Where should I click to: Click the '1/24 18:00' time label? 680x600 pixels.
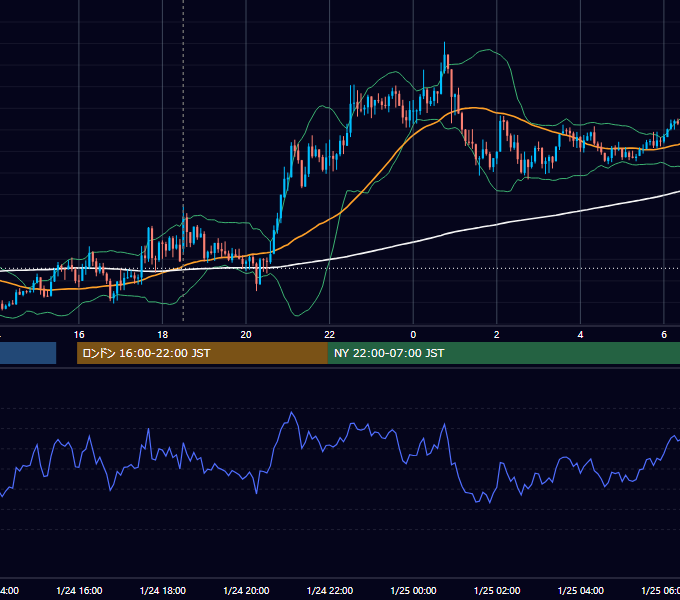click(163, 590)
